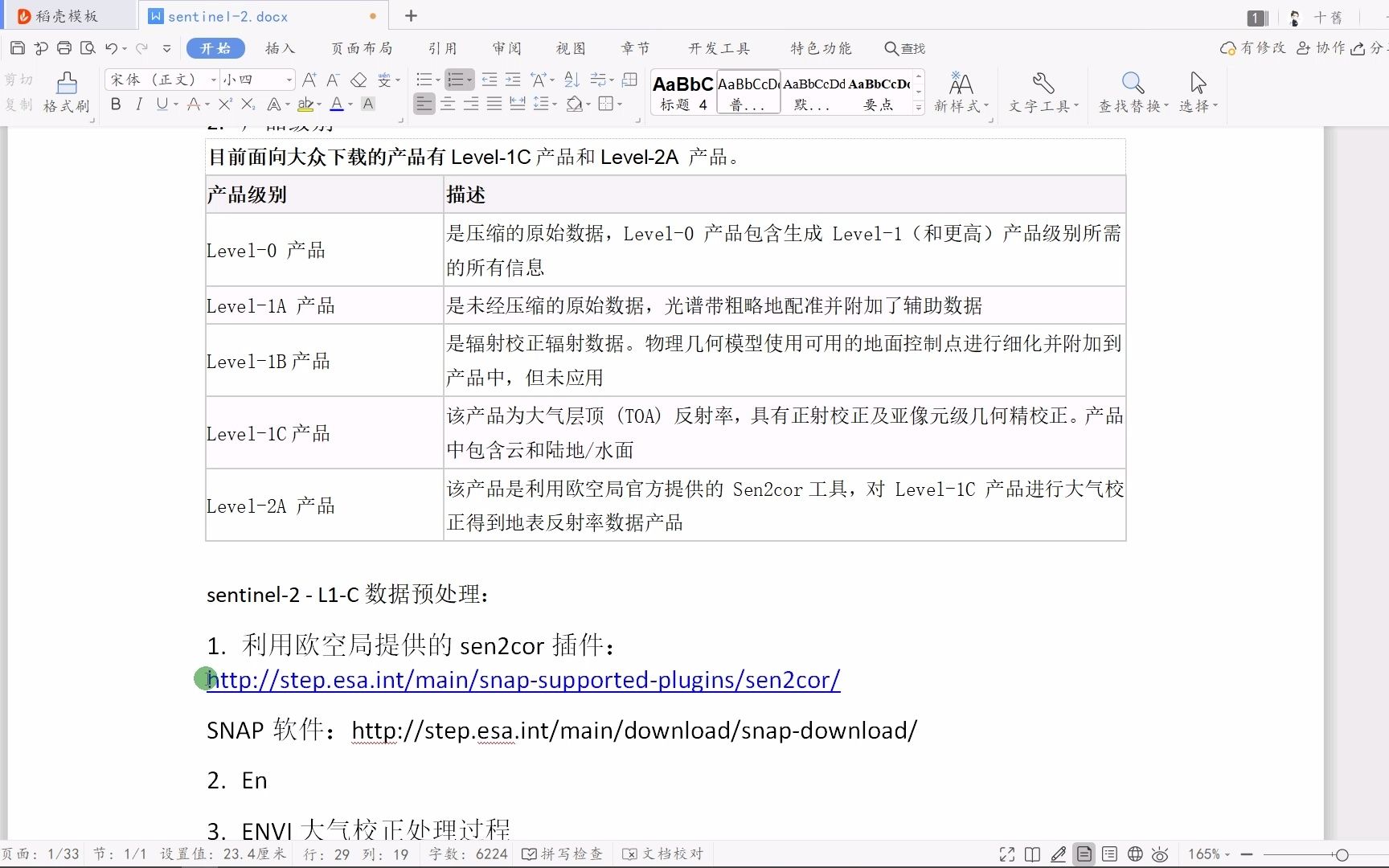Open the 页面布局 ribbon tab
Screen dimensions: 1389x868
[363, 48]
